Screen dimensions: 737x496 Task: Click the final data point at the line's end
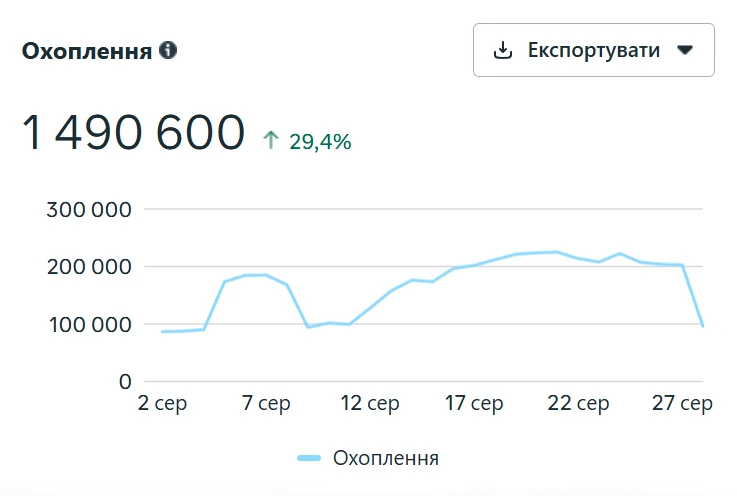(703, 325)
